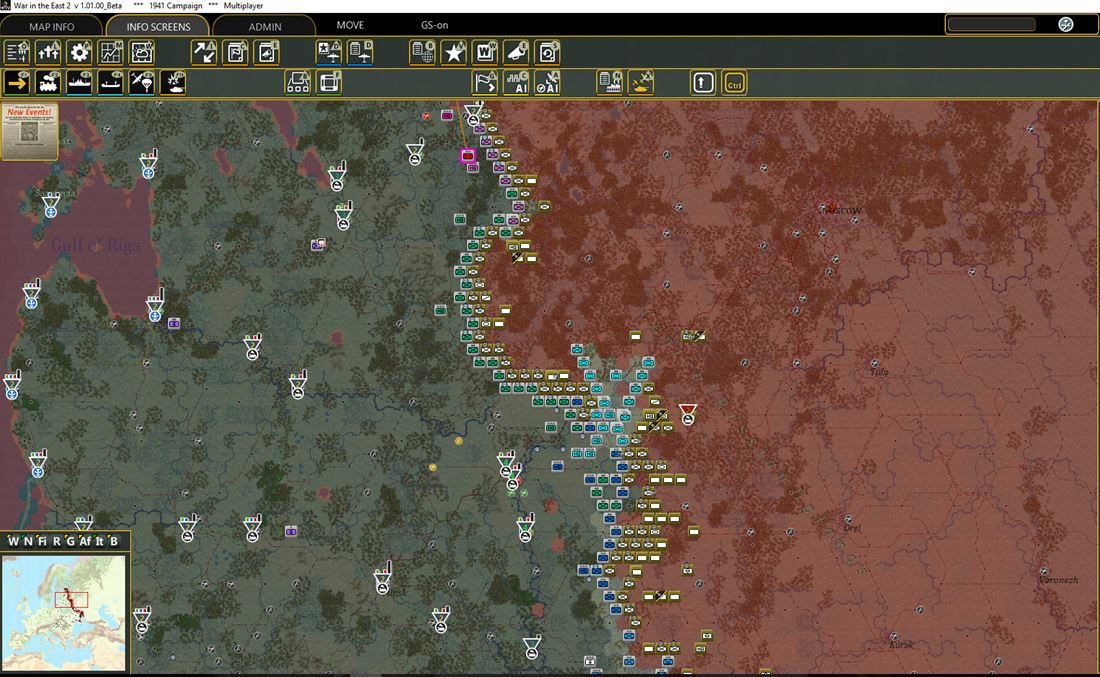1100x677 pixels.
Task: Open the metrics chart grid icon
Action: tap(111, 53)
